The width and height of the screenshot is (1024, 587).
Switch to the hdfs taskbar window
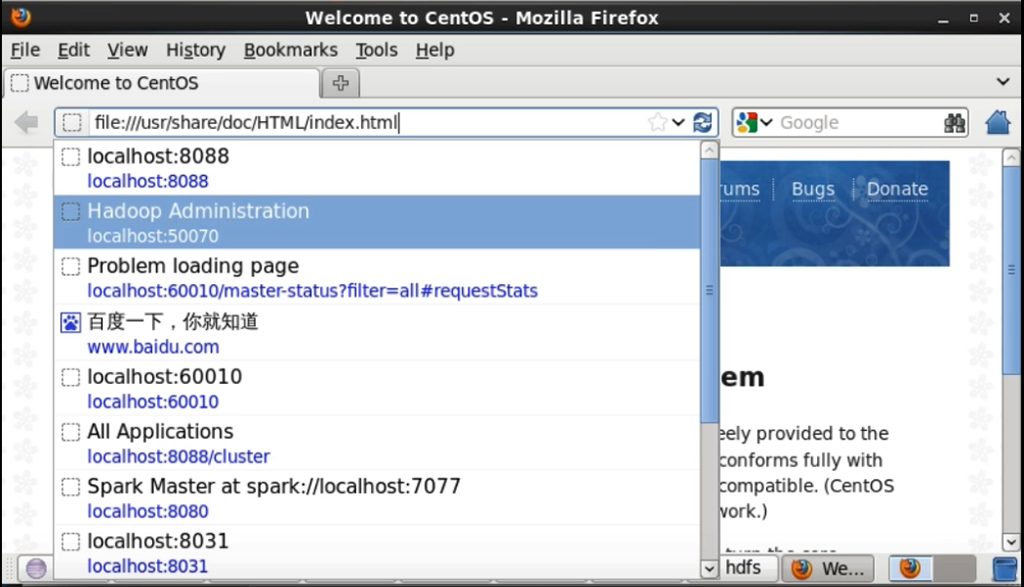(748, 568)
